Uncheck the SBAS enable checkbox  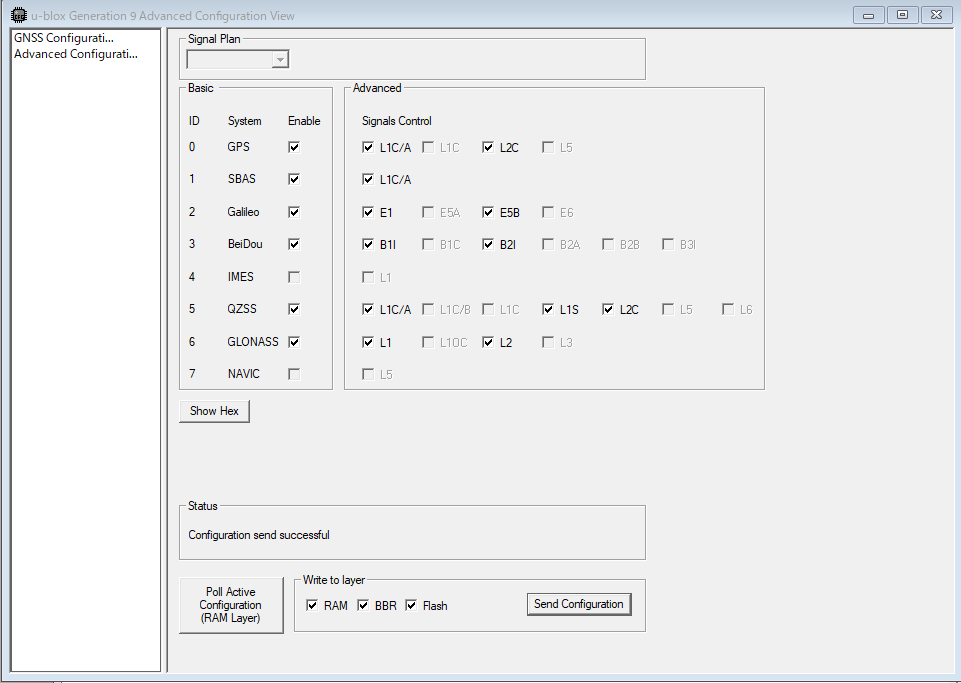pos(294,179)
